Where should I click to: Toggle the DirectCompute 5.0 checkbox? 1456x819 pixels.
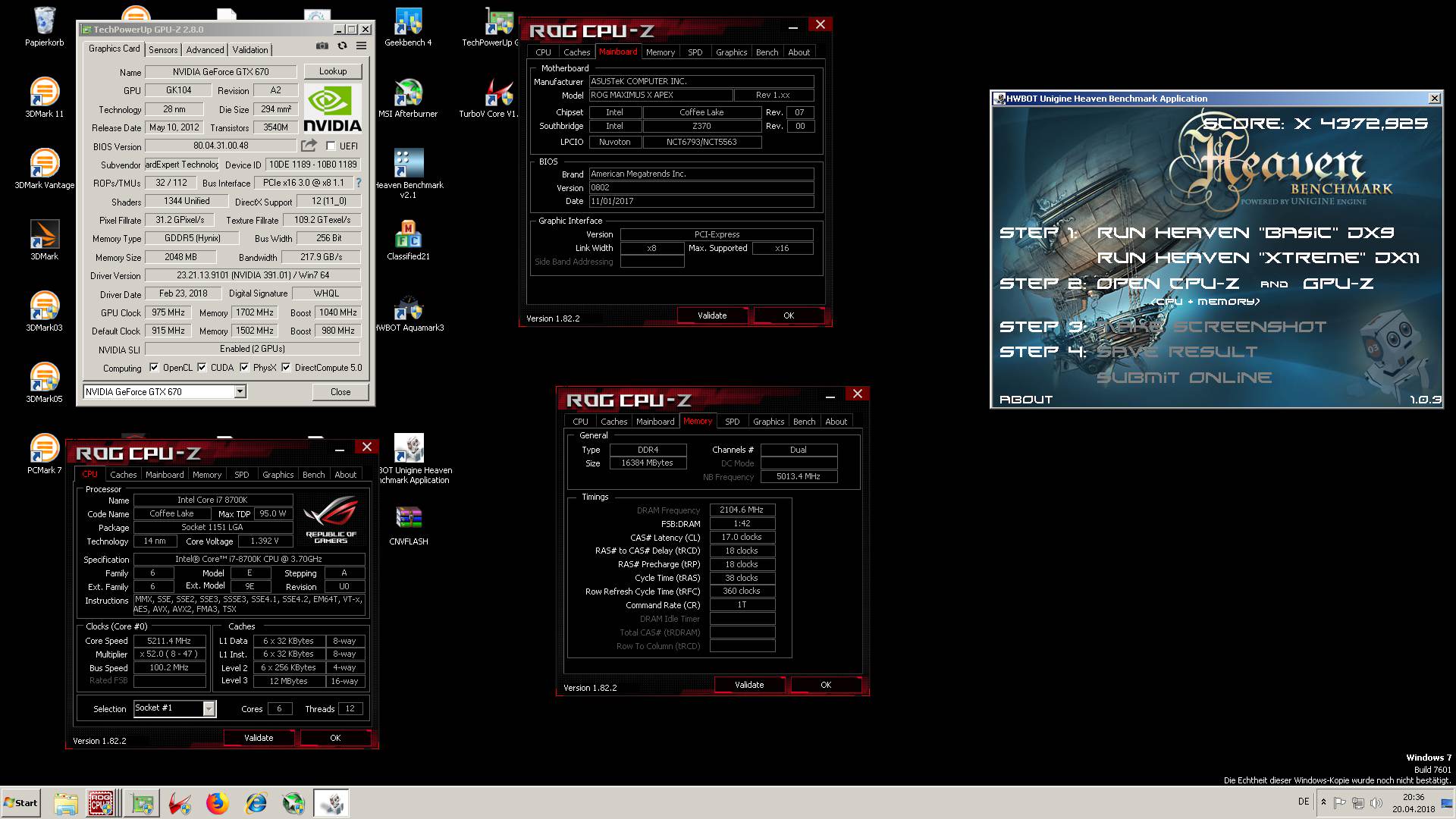coord(286,368)
